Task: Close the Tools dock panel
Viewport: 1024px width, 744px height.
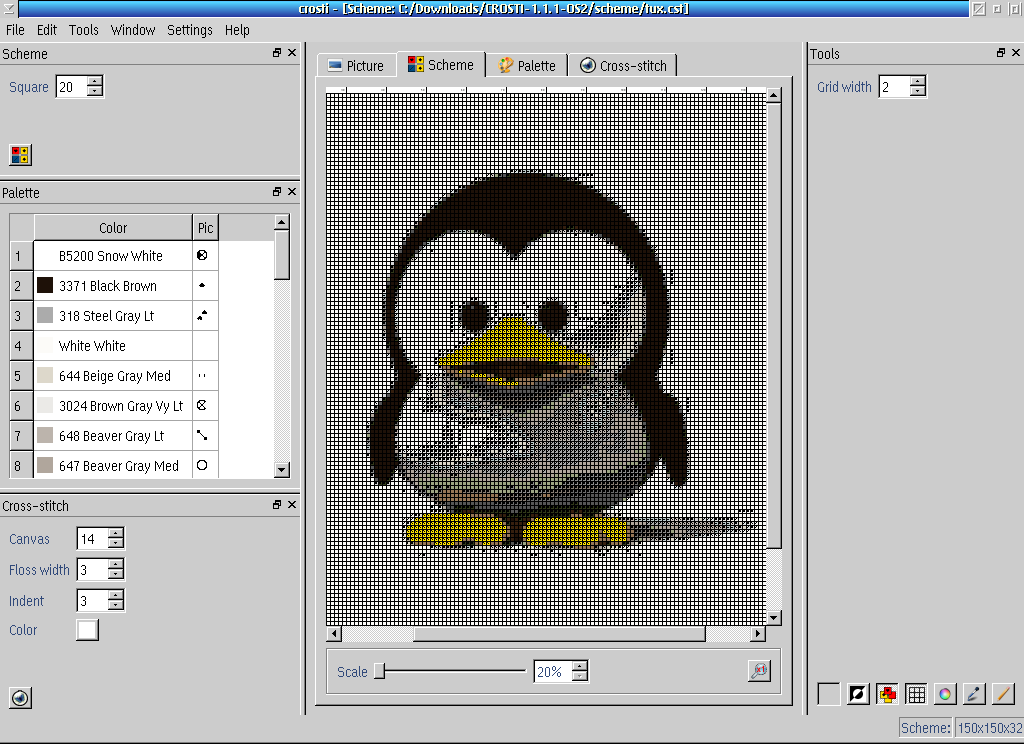Action: pos(1016,53)
